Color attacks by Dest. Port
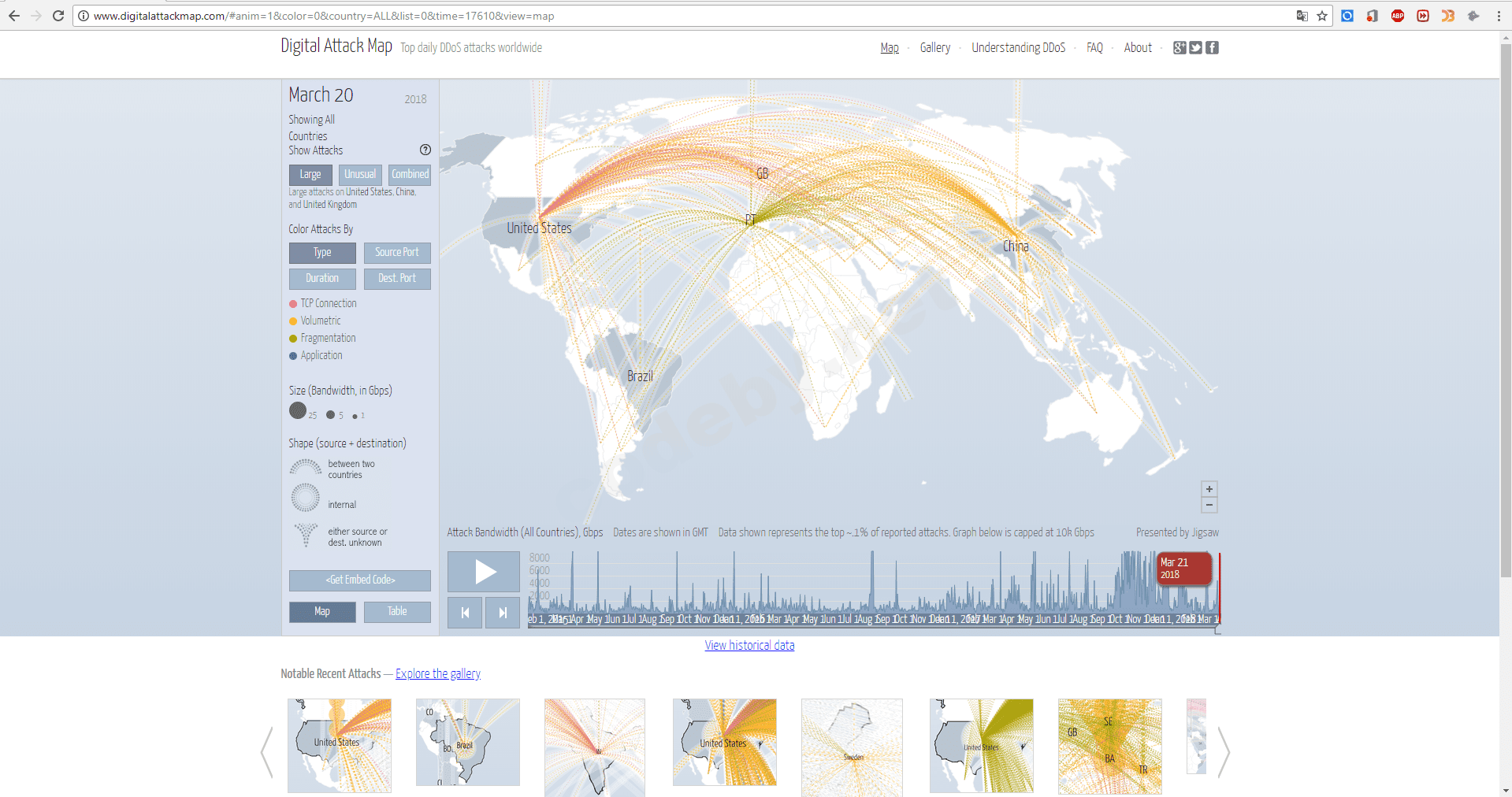Screen dimensions: 1512x797 pyautogui.click(x=397, y=279)
